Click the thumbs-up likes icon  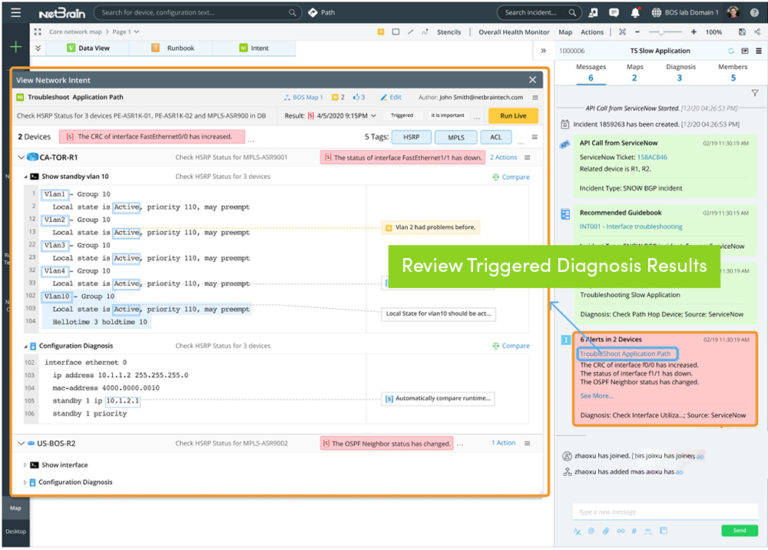tap(358, 97)
